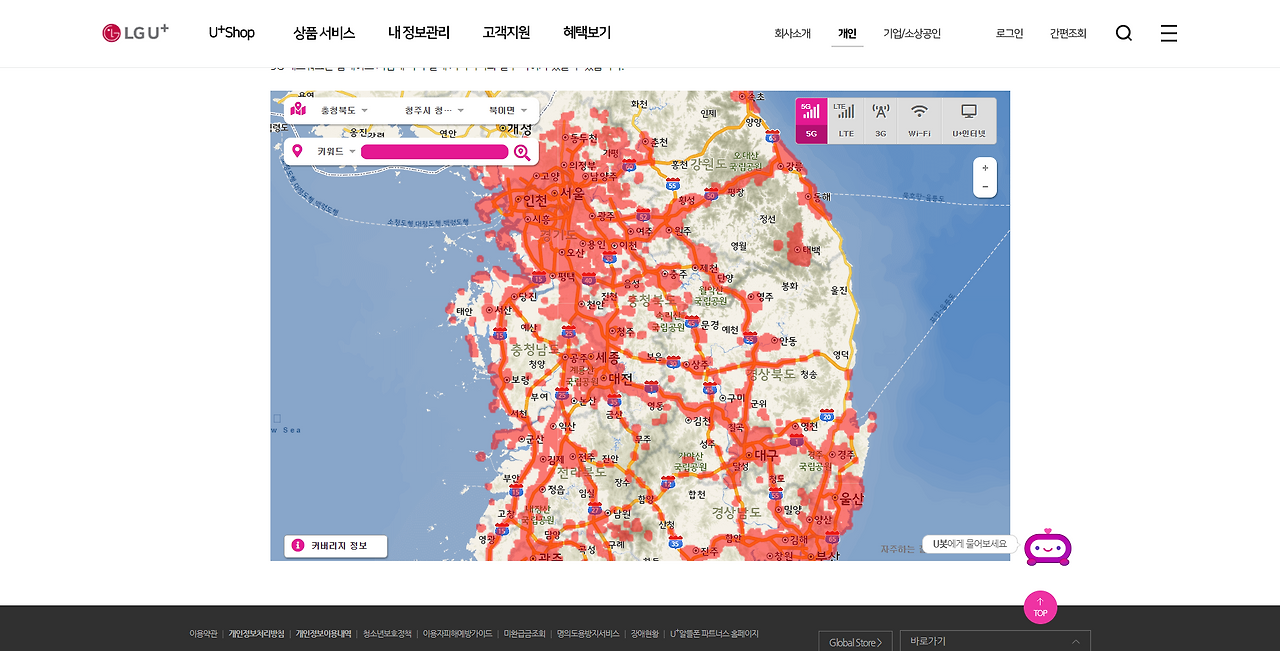The height and width of the screenshot is (651, 1280).
Task: Go to 회사소개 page
Action: (x=792, y=33)
